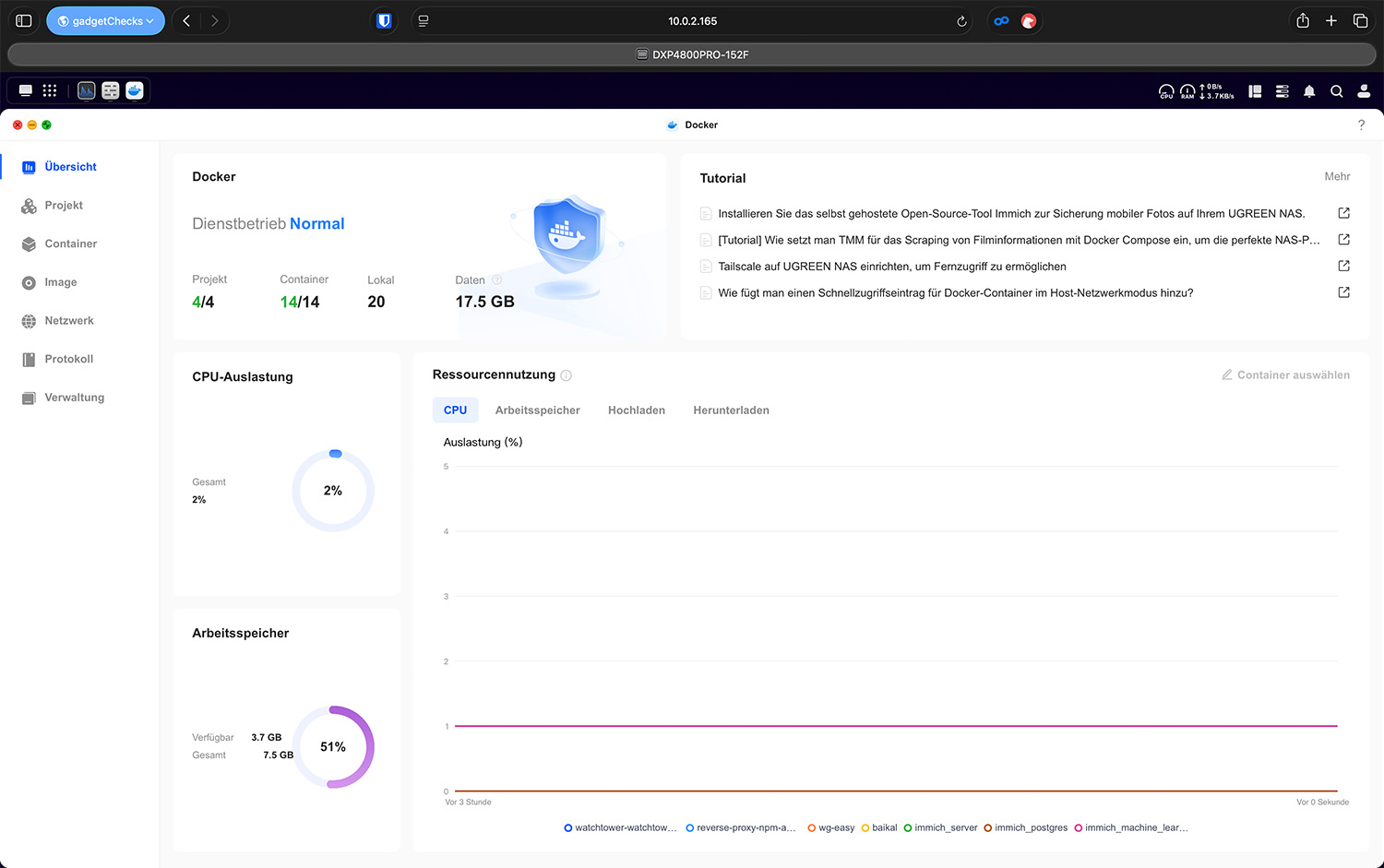1384x868 pixels.
Task: Click the help question mark icon
Action: tap(1361, 125)
